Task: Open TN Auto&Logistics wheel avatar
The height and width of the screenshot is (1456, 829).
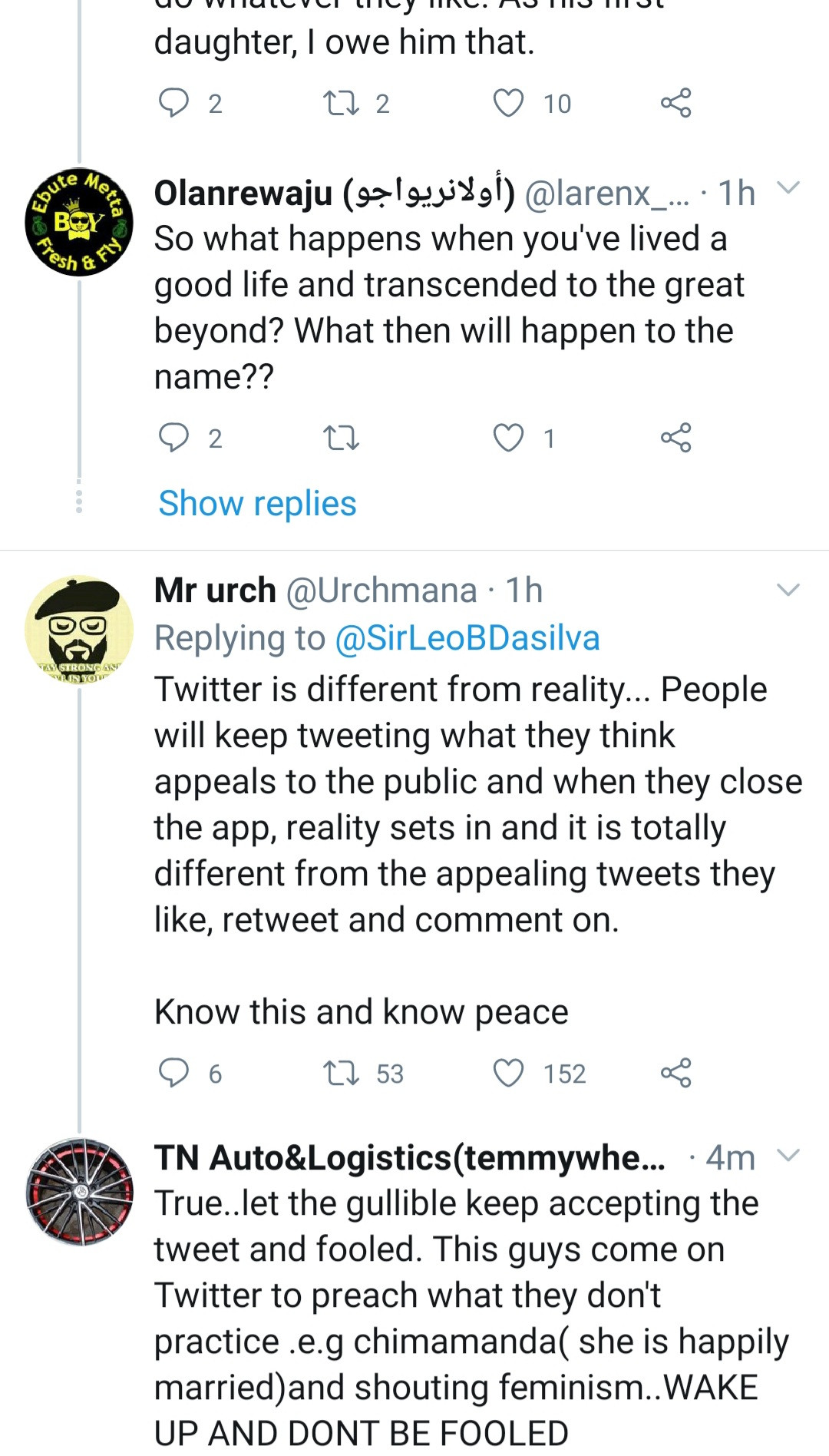Action: click(79, 1192)
